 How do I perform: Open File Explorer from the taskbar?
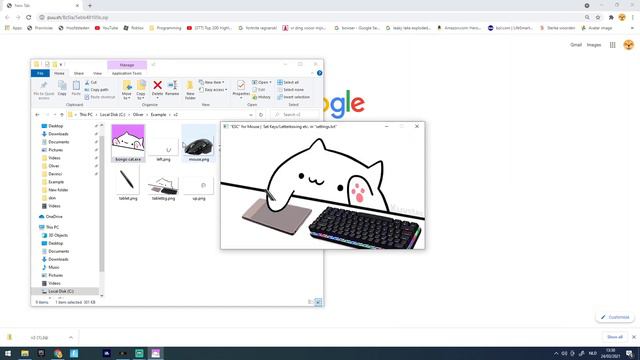click(x=25, y=353)
